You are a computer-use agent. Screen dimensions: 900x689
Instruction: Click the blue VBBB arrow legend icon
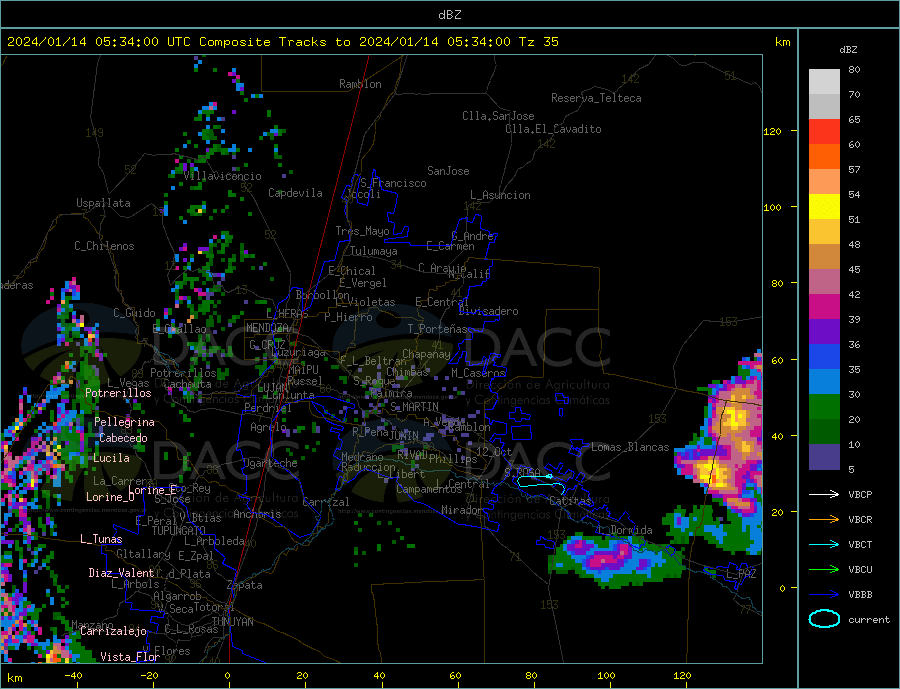[824, 594]
